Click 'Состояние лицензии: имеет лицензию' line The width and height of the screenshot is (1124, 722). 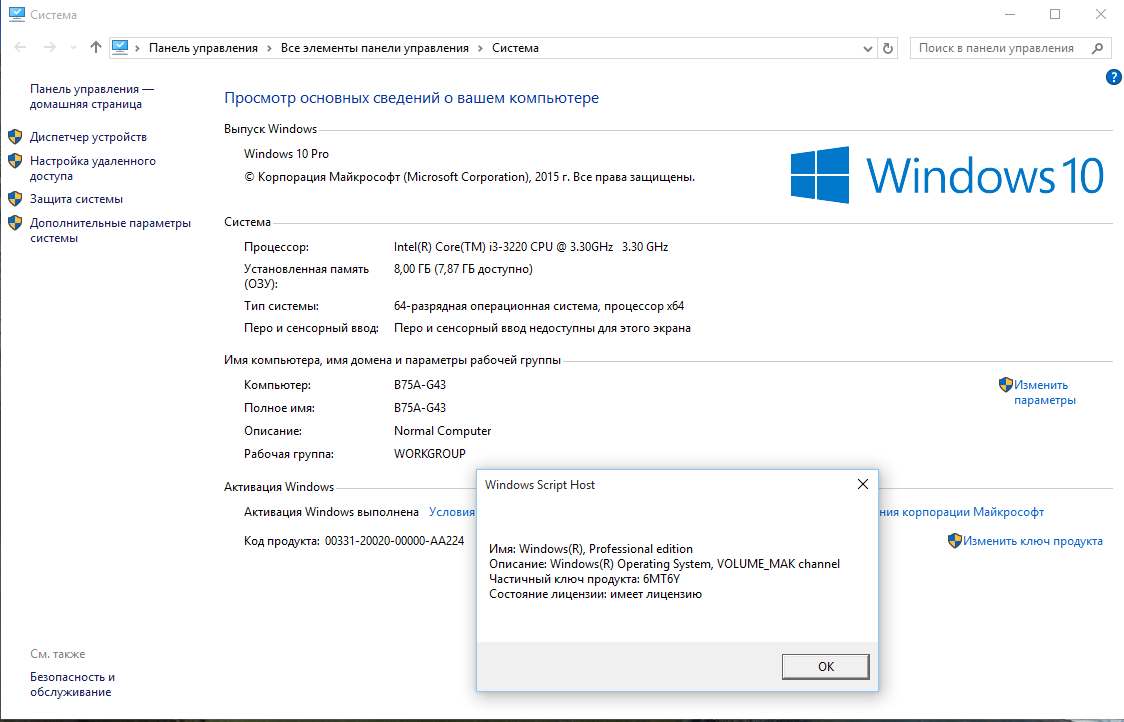[595, 594]
